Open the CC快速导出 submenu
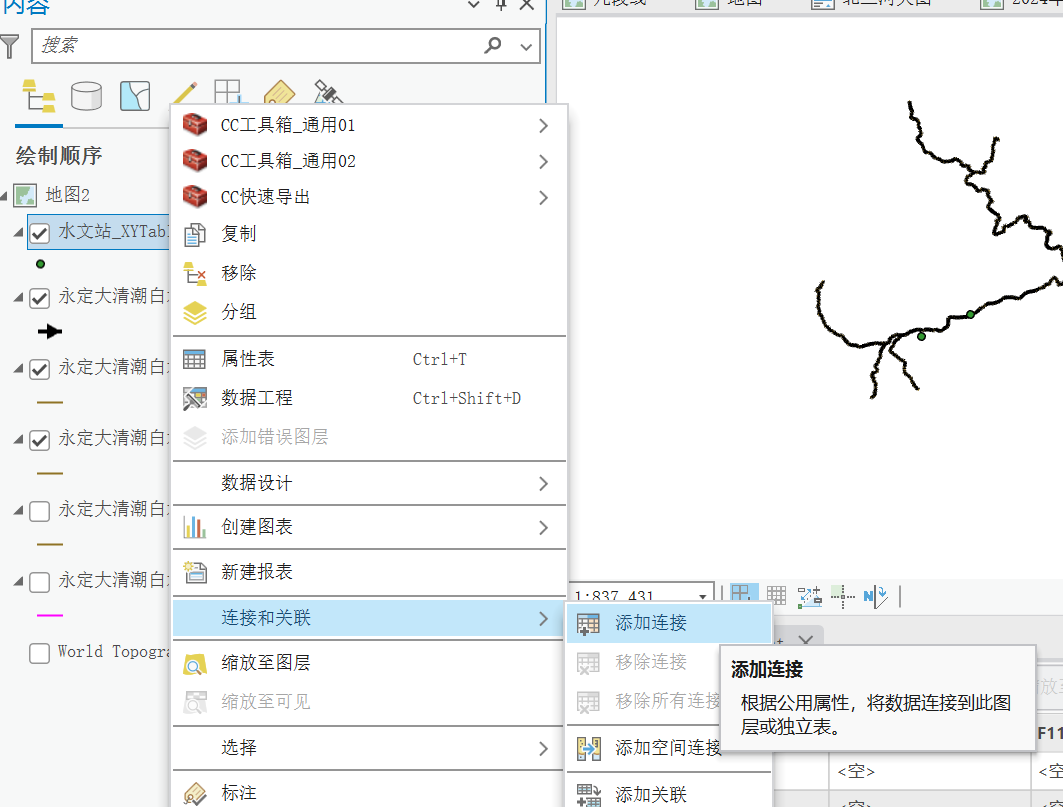Viewport: 1063px width, 807px height. click(369, 197)
